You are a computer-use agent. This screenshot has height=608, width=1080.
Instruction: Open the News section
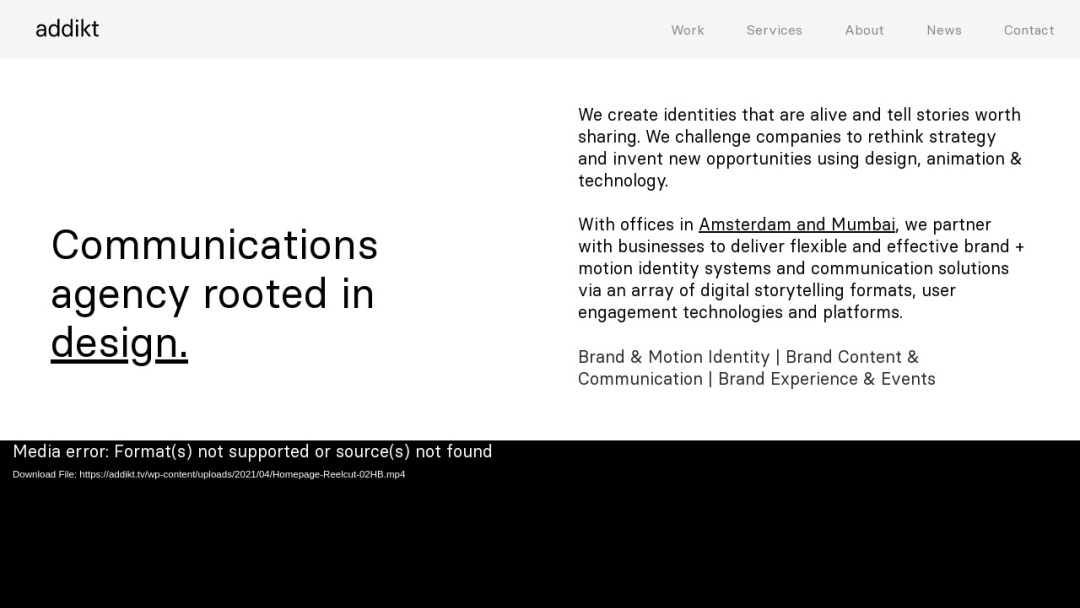(x=944, y=30)
